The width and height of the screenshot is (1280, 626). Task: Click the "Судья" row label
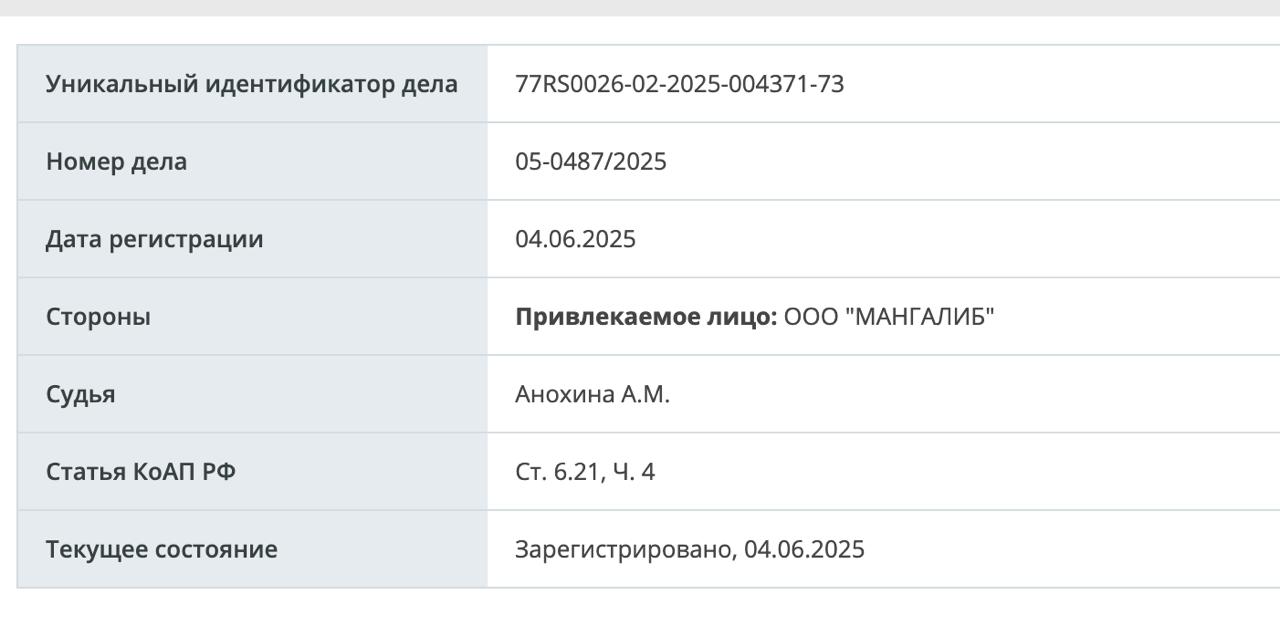coord(80,394)
